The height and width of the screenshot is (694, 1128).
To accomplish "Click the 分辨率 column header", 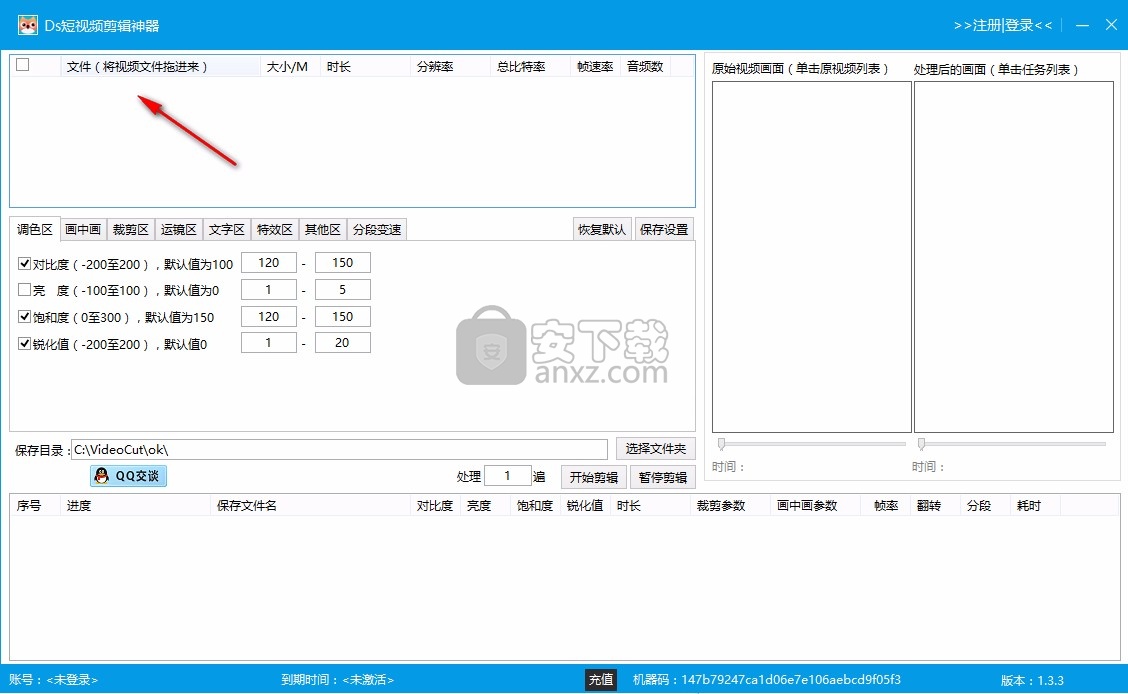I will click(450, 66).
